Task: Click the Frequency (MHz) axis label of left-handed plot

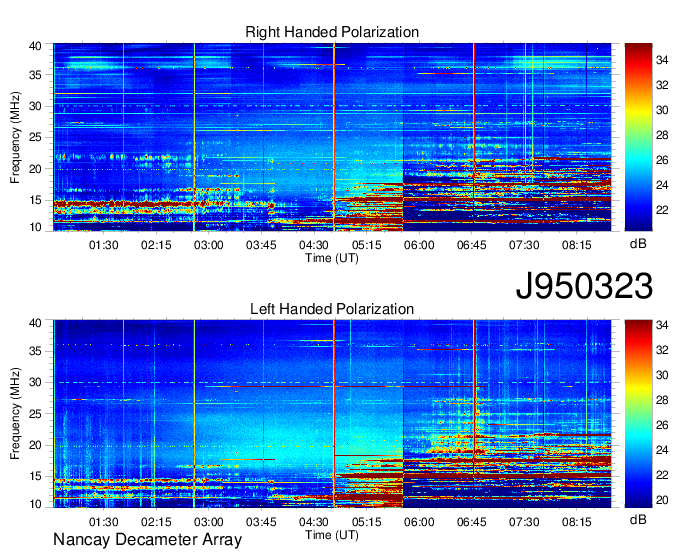Action: click(x=15, y=414)
